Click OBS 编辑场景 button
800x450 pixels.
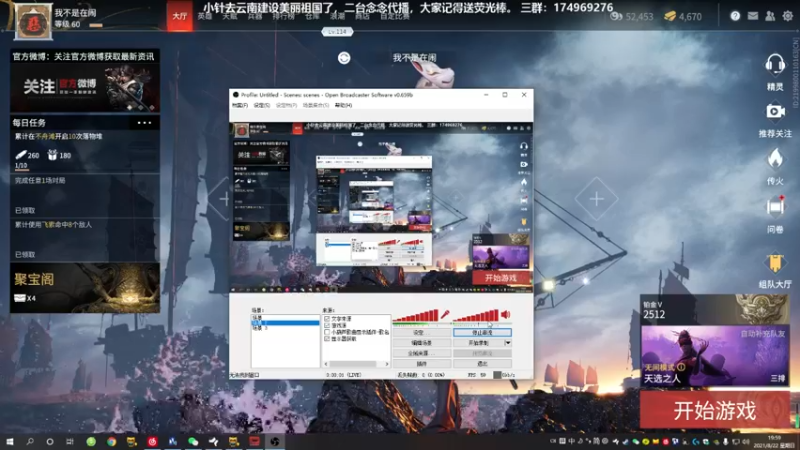click(421, 343)
